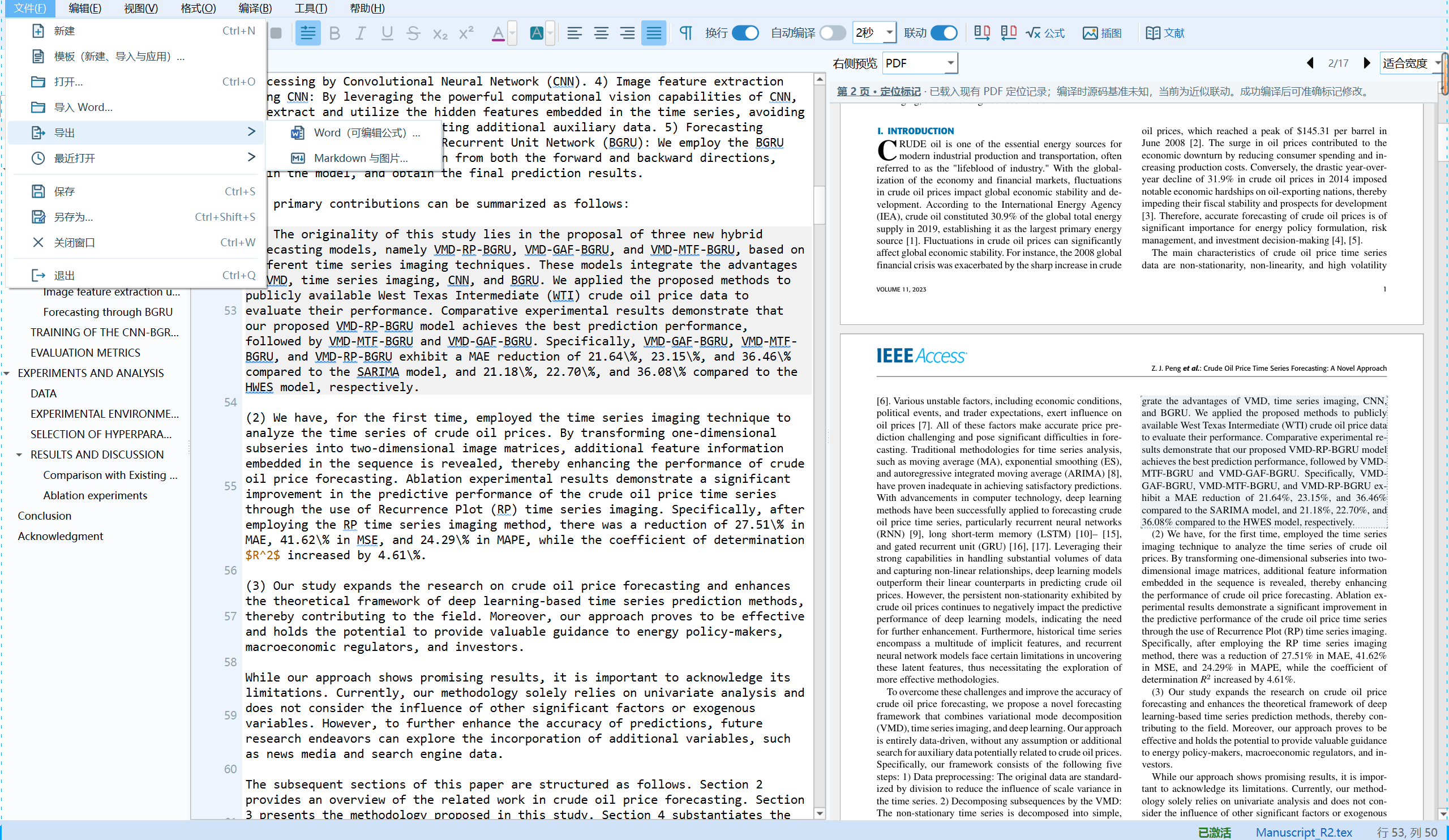The height and width of the screenshot is (840, 1449).
Task: Go to previous PDF page arrow
Action: (x=1310, y=63)
